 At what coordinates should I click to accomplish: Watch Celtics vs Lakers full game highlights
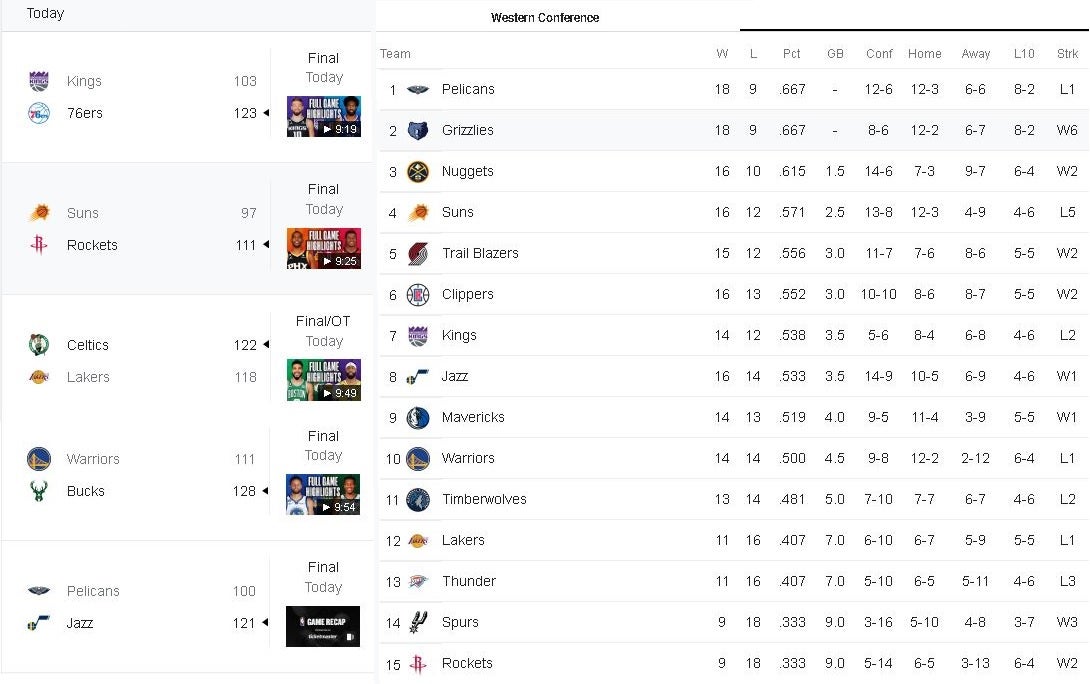point(323,380)
